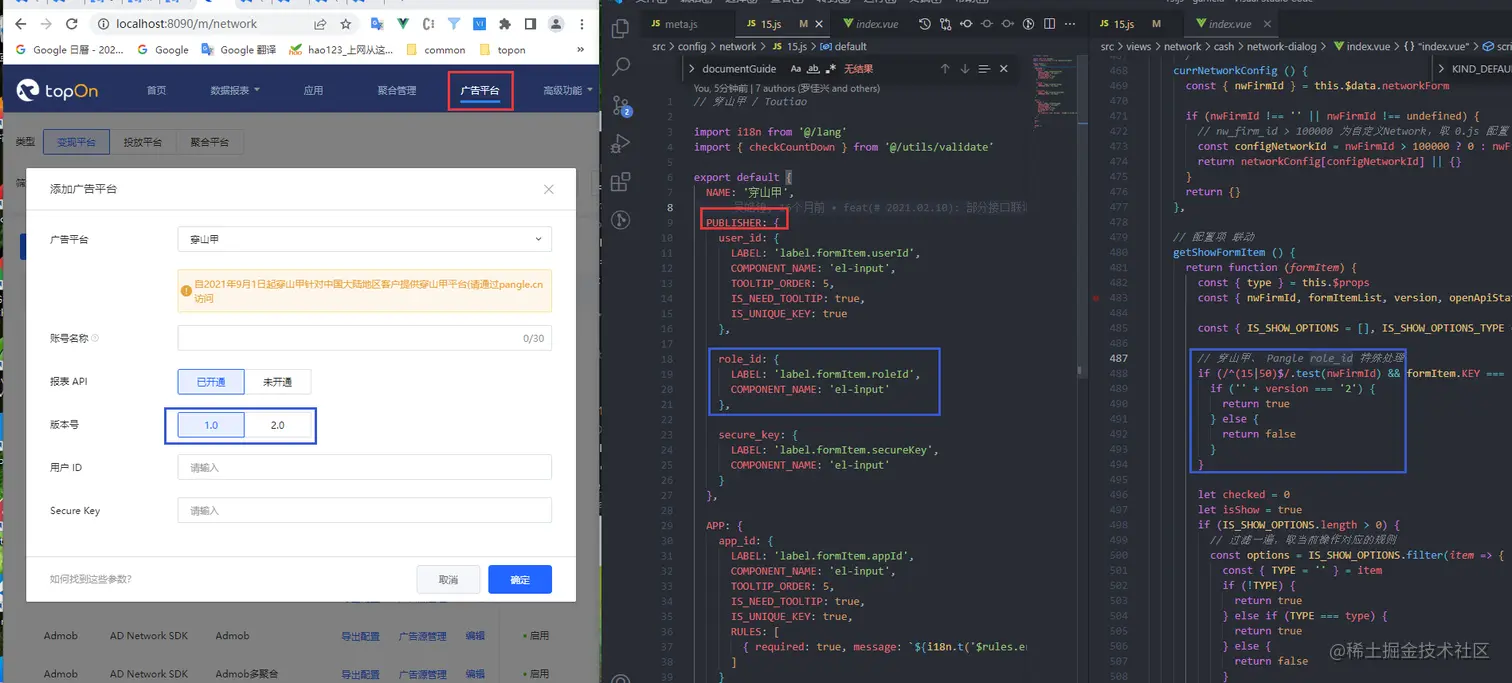Open the Chrome extensions puzzle icon

click(x=505, y=24)
